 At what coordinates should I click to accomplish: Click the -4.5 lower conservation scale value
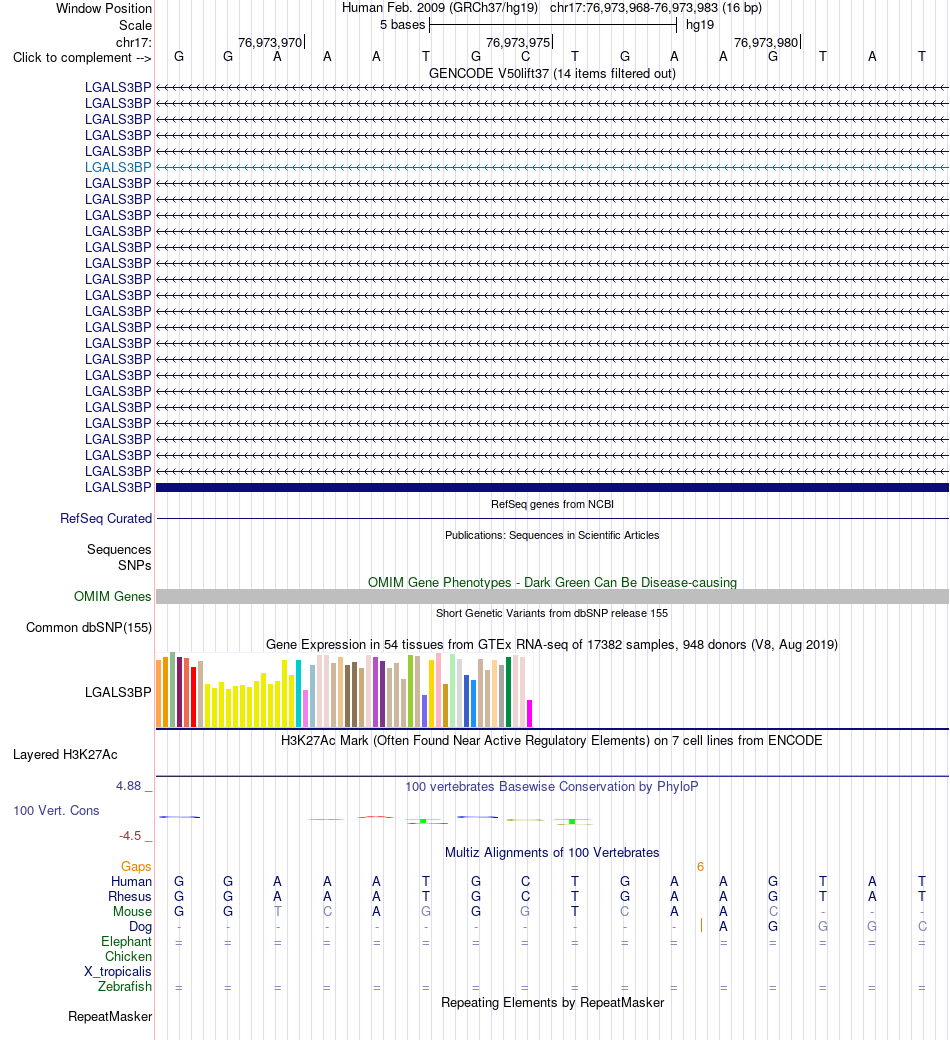pos(130,836)
